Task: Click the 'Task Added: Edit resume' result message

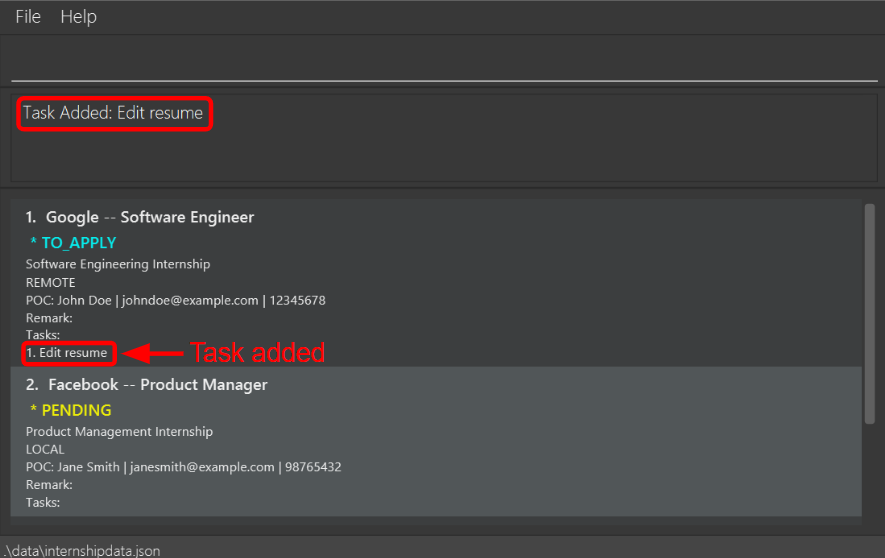Action: (113, 113)
